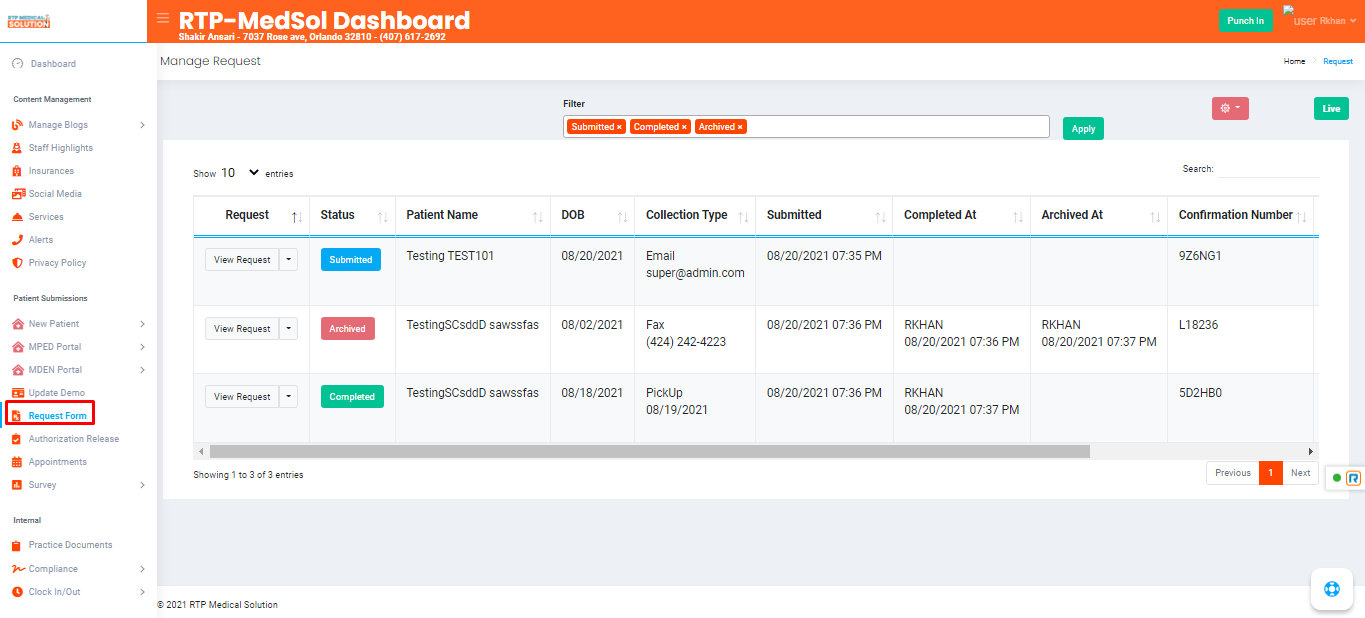Expand the Clock In/Out submenu chevron
This screenshot has width=1365, height=618.
142,592
